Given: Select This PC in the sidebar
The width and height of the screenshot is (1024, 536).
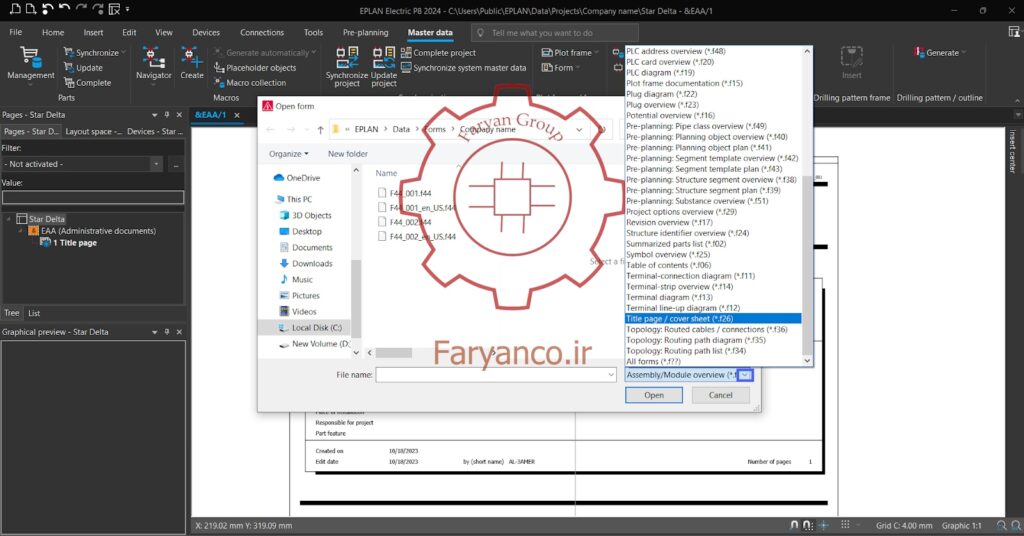Looking at the screenshot, I should tap(293, 199).
